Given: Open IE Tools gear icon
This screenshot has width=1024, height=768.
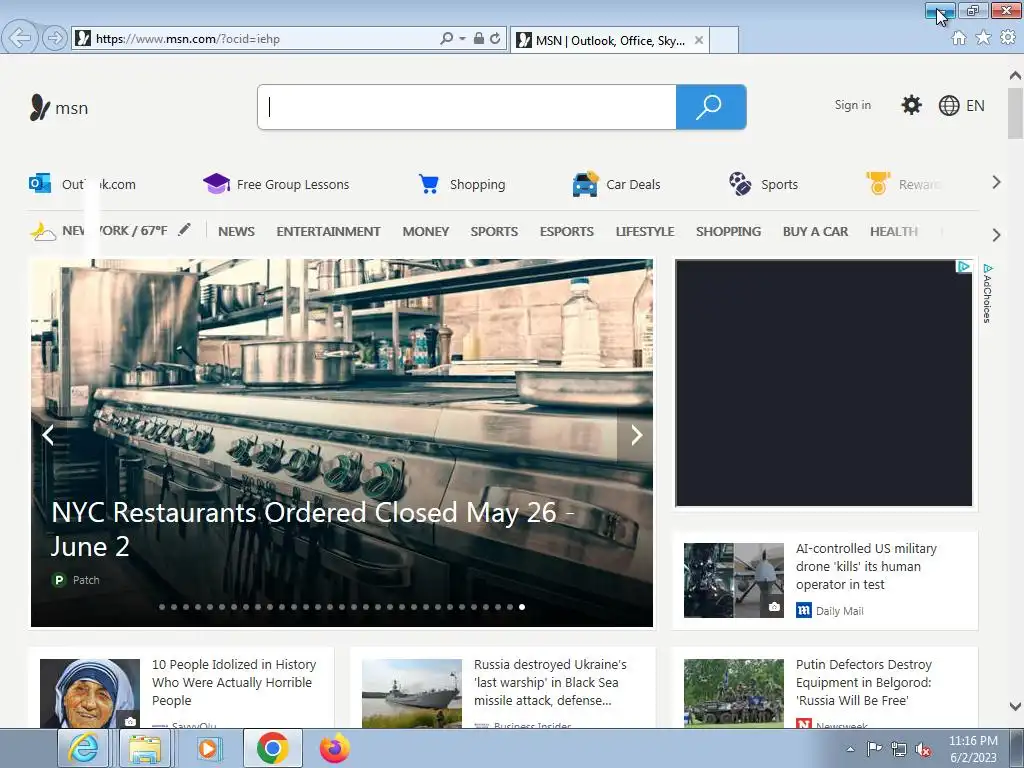Looking at the screenshot, I should 1008,38.
